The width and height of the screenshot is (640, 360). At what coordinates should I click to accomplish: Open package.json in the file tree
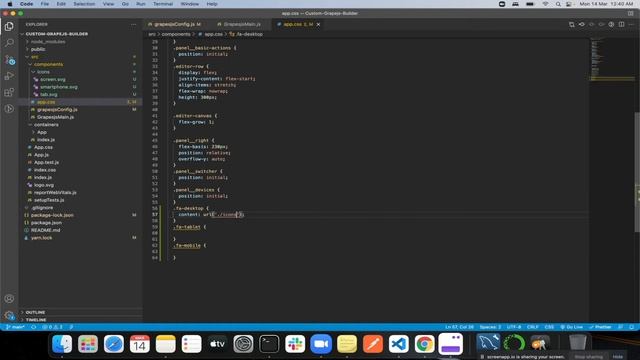[46, 222]
